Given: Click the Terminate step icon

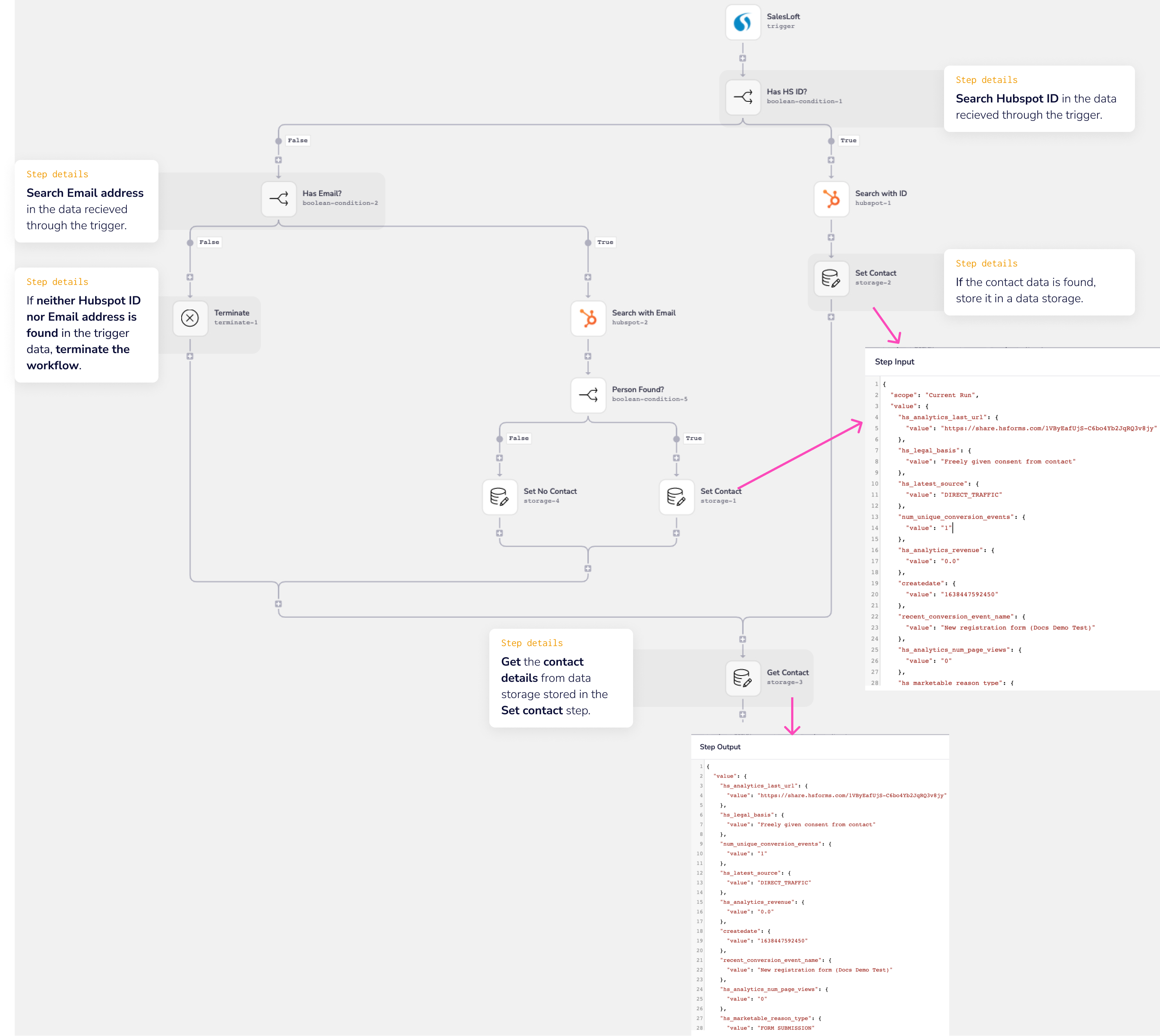Looking at the screenshot, I should click(190, 318).
